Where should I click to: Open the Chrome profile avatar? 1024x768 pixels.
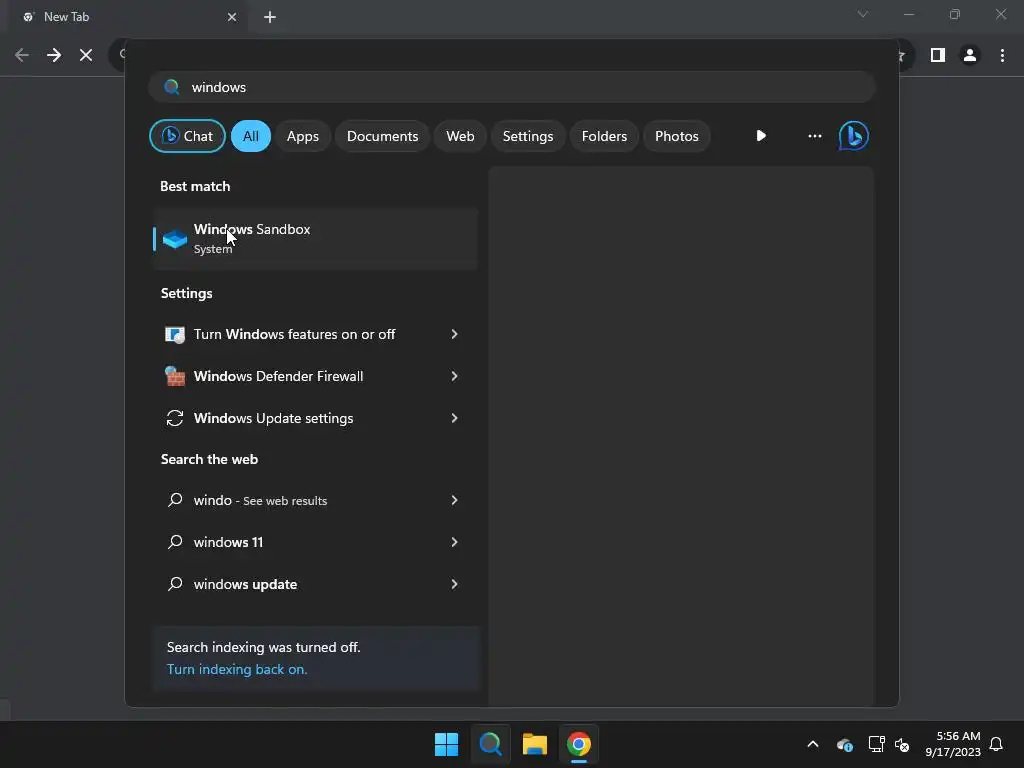click(970, 55)
